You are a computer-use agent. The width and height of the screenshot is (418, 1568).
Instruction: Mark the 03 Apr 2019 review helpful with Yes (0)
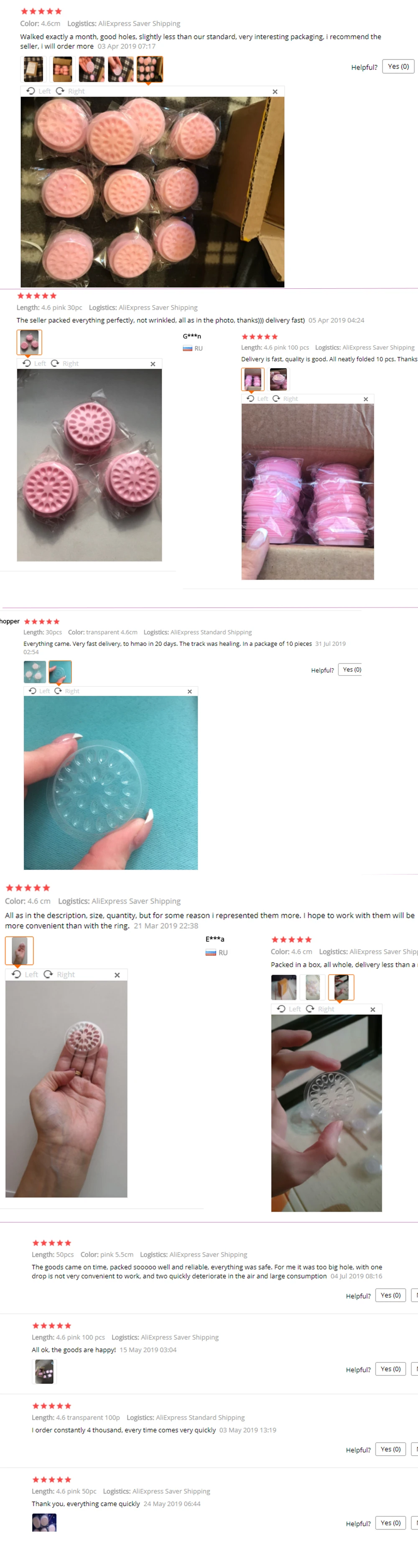tap(398, 66)
